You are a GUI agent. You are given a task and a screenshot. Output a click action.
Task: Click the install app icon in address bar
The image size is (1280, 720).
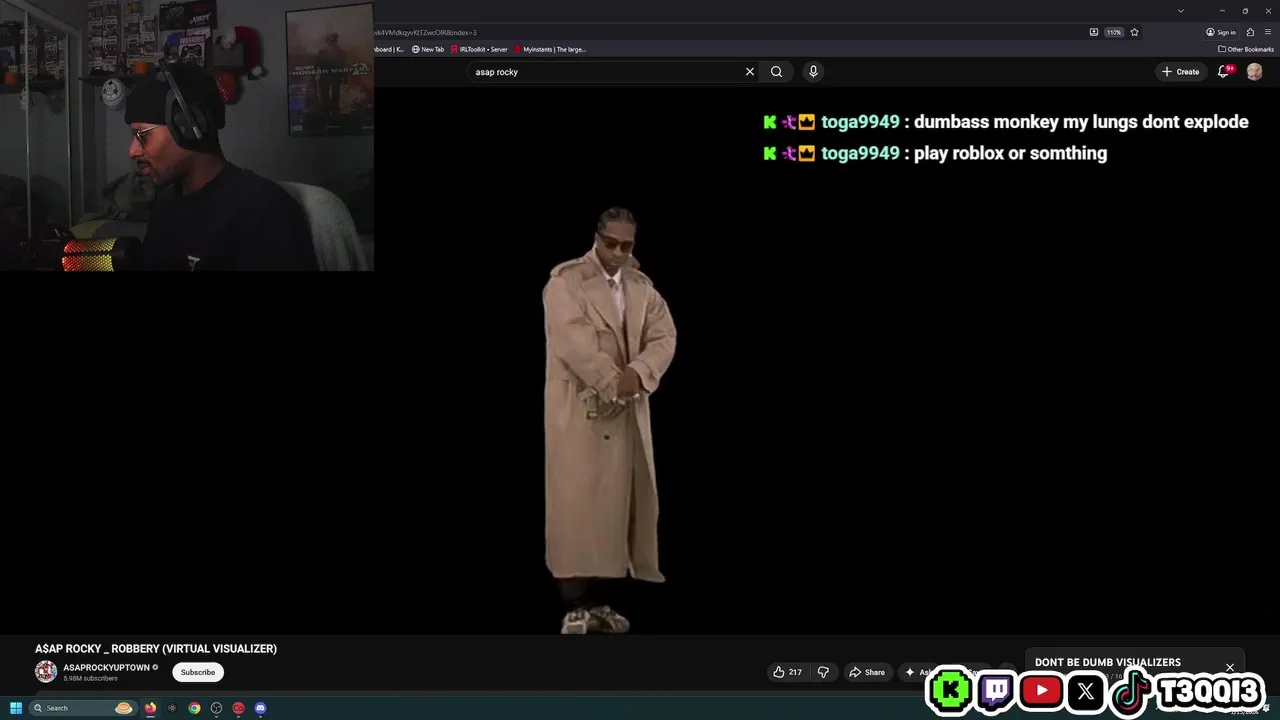1094,32
